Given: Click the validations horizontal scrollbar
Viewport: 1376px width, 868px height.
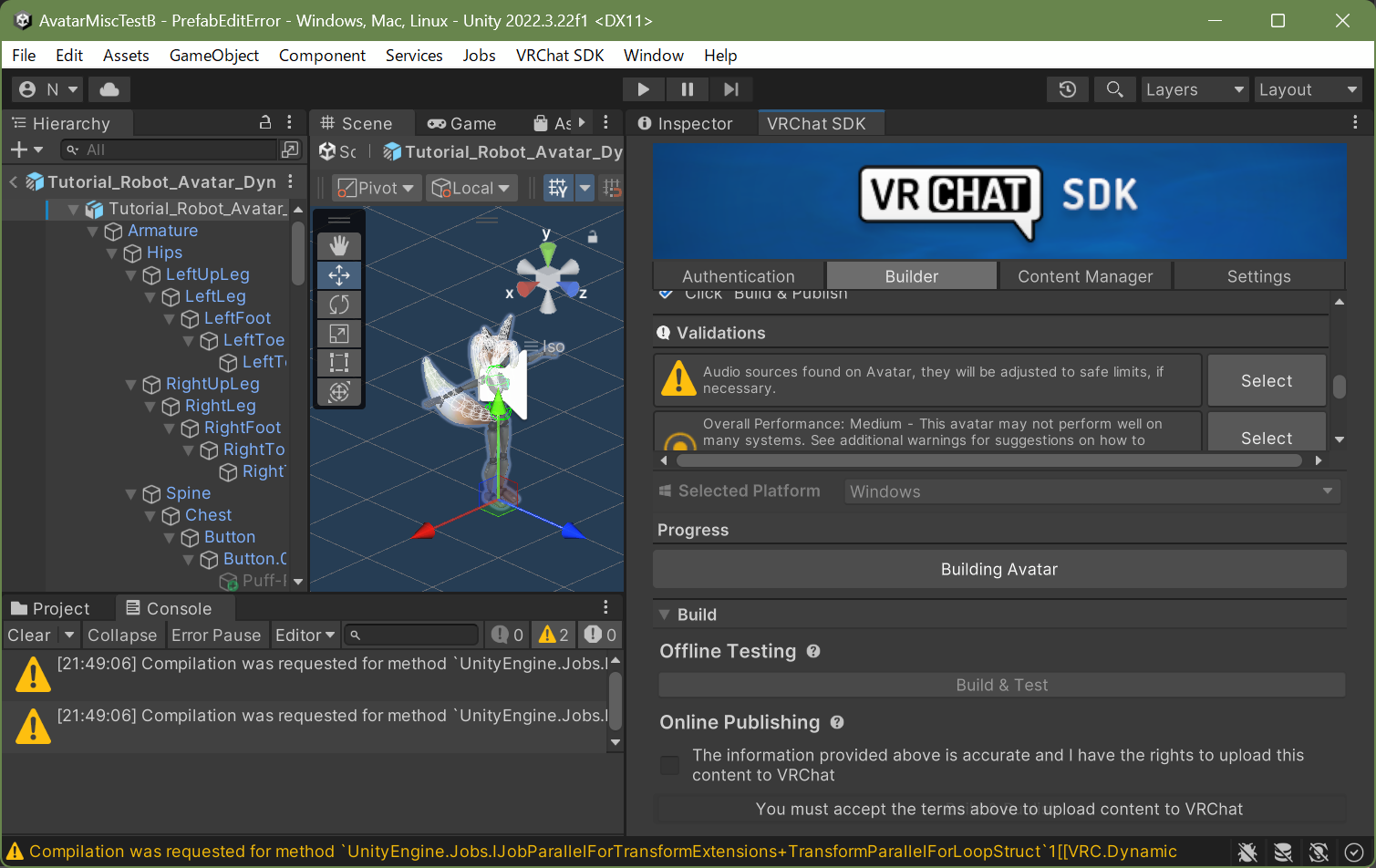Looking at the screenshot, I should click(989, 460).
